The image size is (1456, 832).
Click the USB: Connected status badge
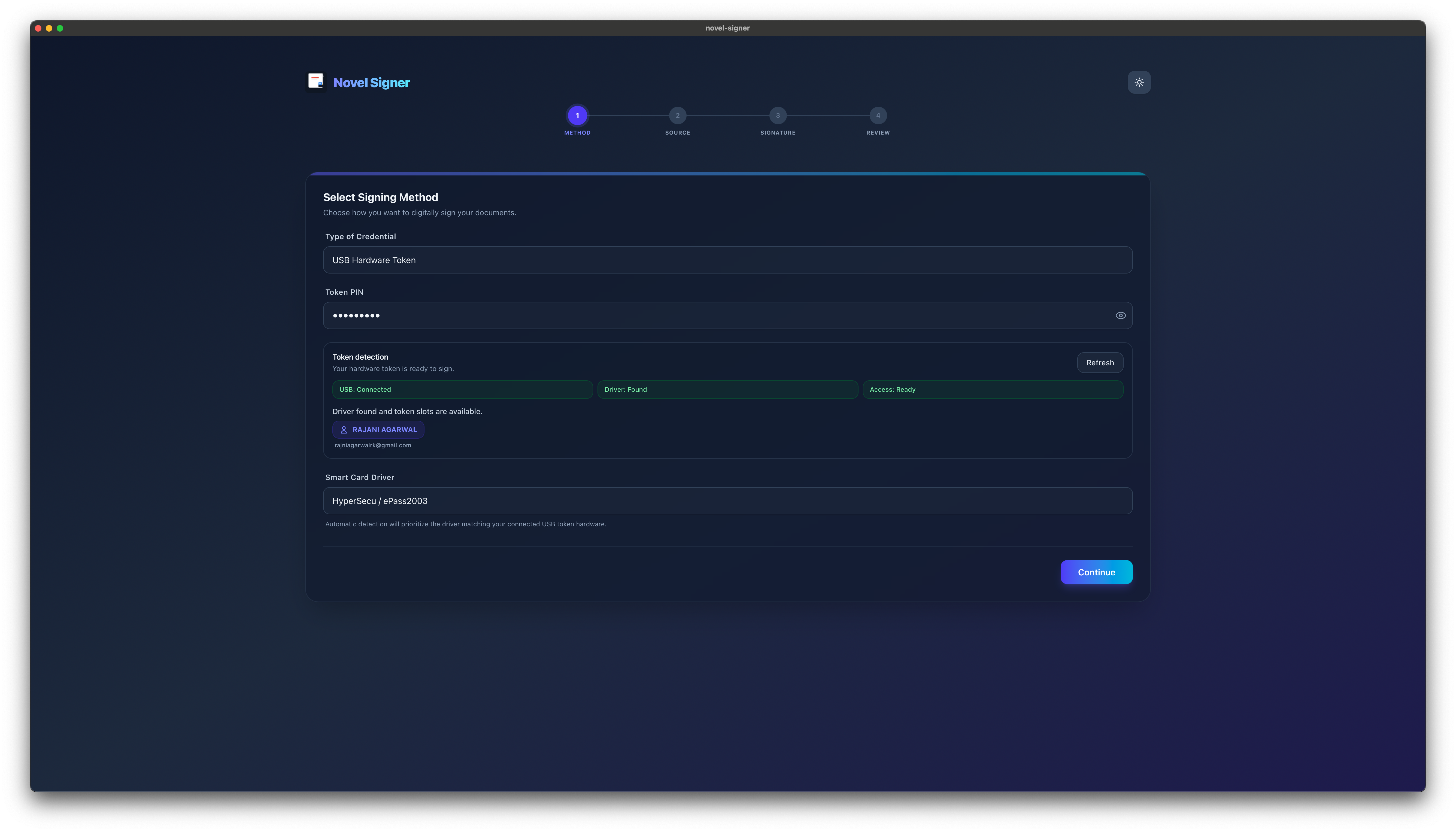462,390
